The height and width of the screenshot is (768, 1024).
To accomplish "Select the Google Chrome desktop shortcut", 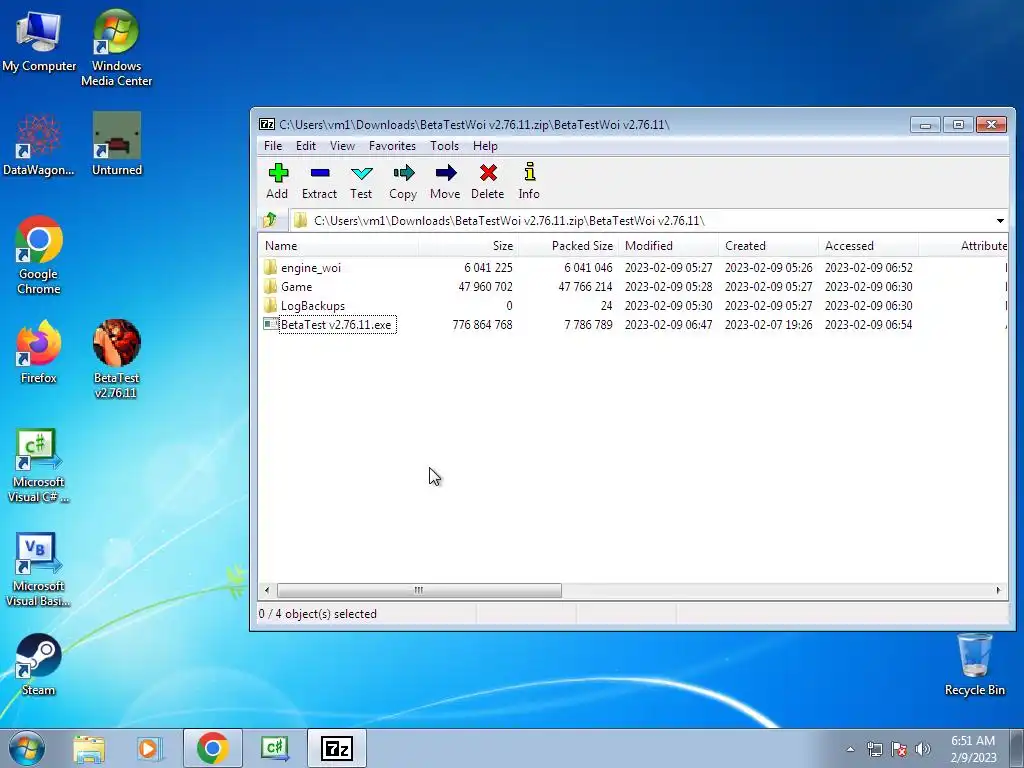I will [x=39, y=255].
